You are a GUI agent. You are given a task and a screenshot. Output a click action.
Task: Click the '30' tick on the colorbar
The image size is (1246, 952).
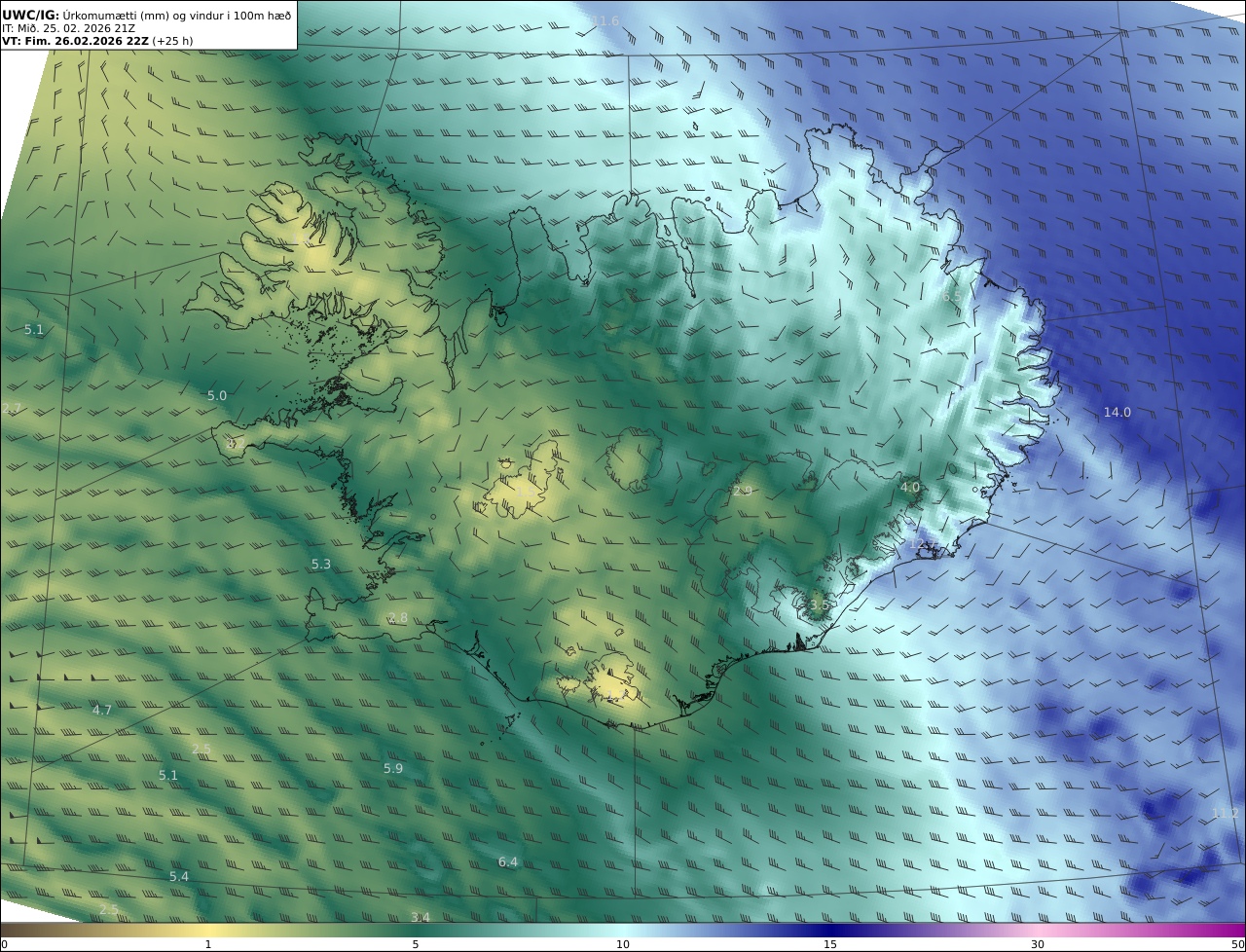click(1038, 944)
